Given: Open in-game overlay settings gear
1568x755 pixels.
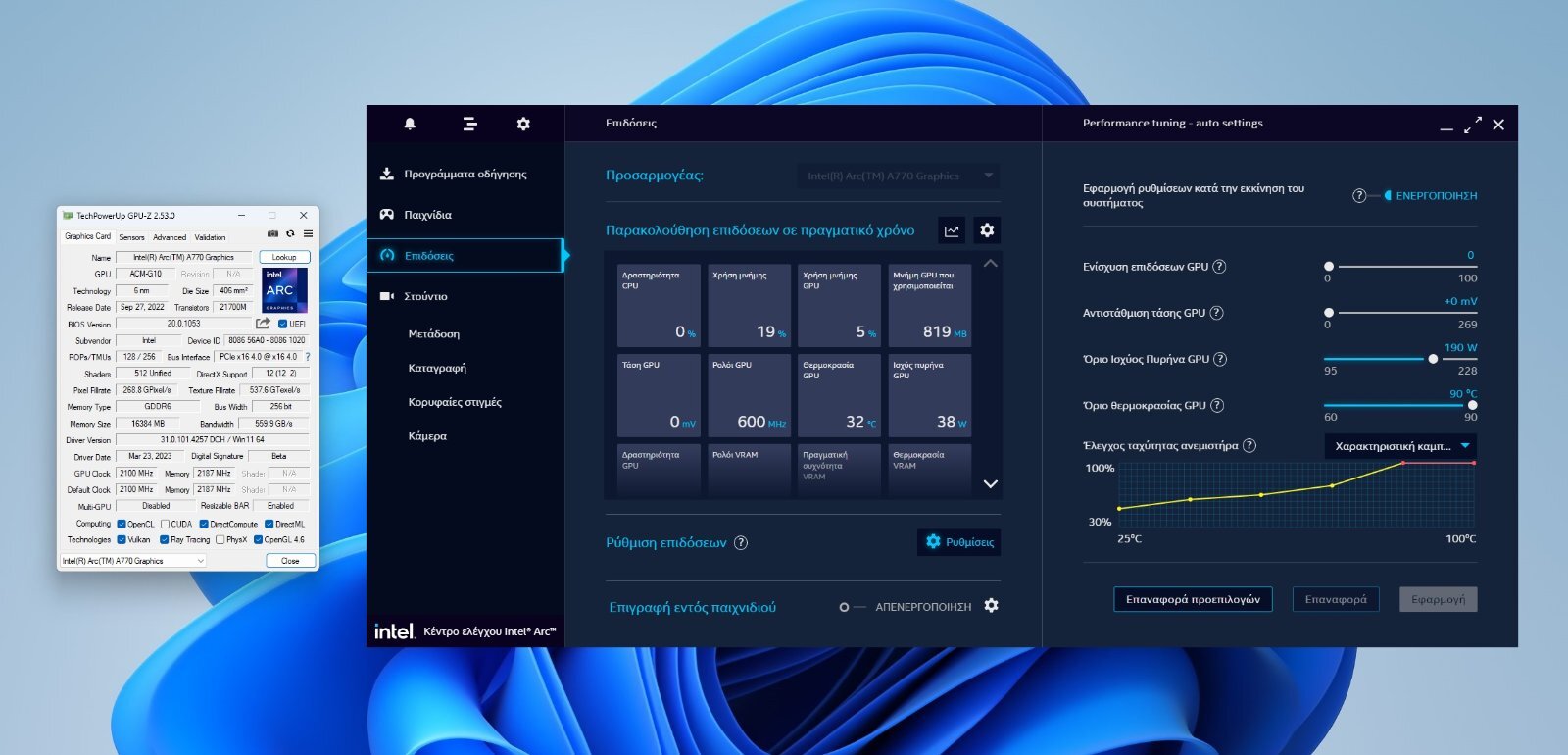Looking at the screenshot, I should (991, 606).
